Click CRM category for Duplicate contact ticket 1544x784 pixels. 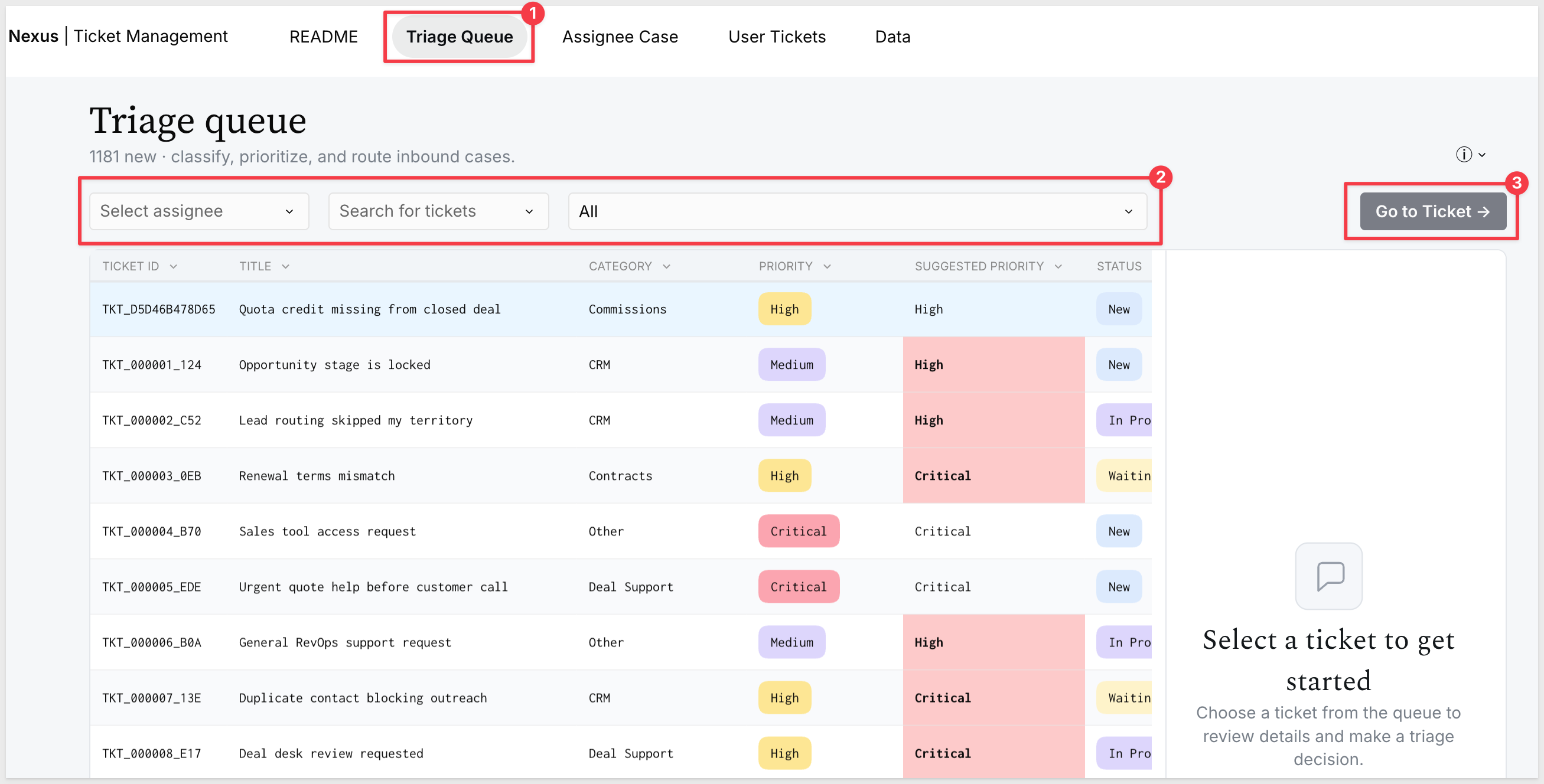[600, 698]
